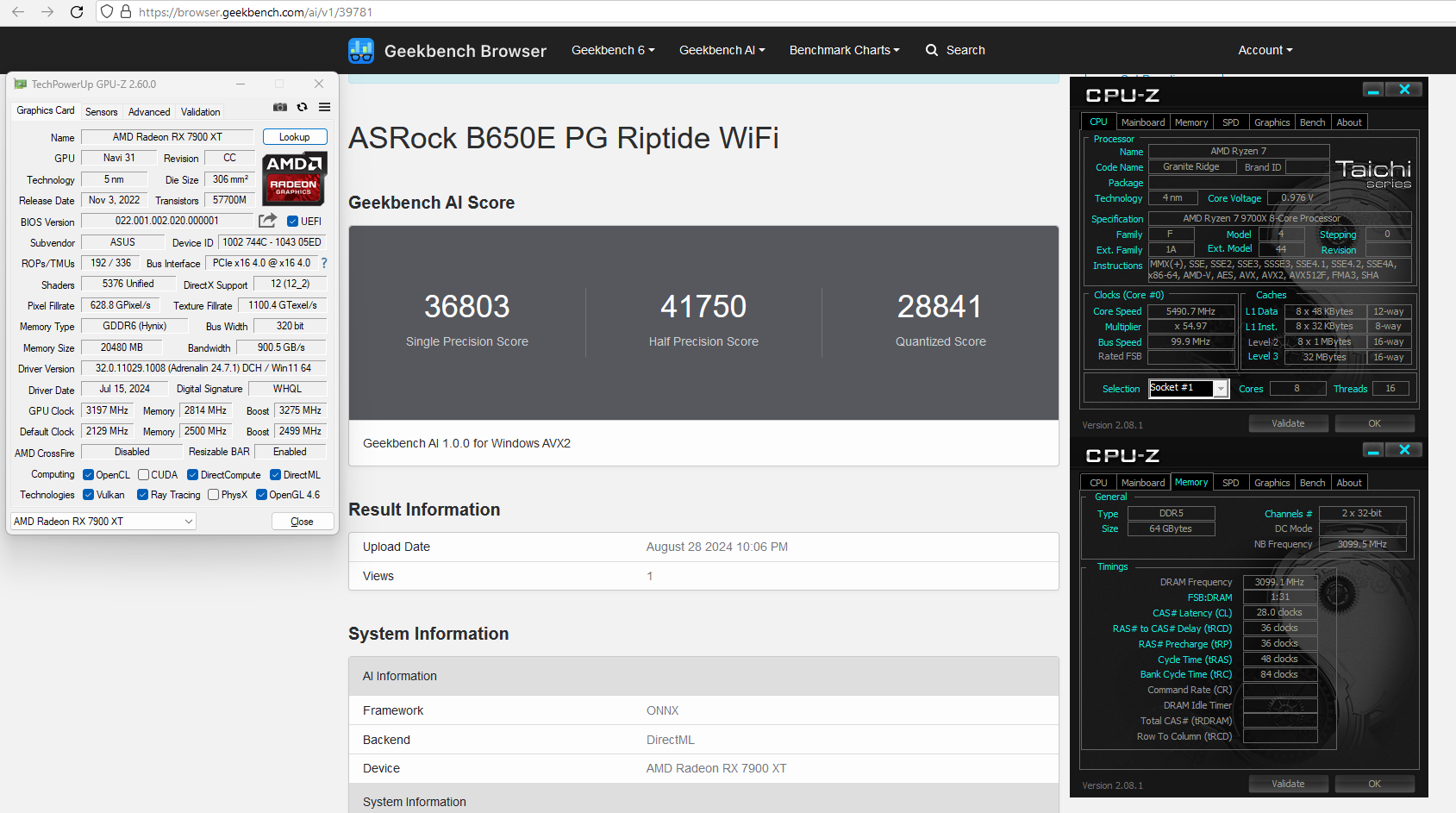
Task: Click the browser URL address field
Action: click(x=776, y=12)
